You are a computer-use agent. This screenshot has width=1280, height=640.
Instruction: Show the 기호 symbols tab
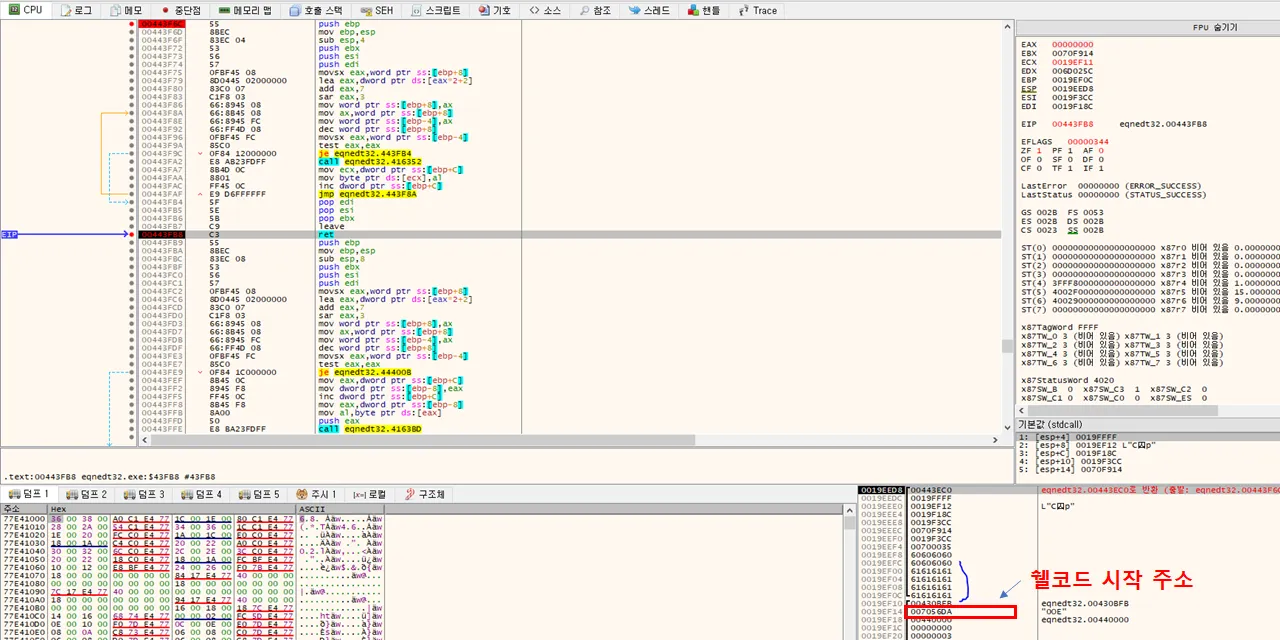click(x=494, y=10)
